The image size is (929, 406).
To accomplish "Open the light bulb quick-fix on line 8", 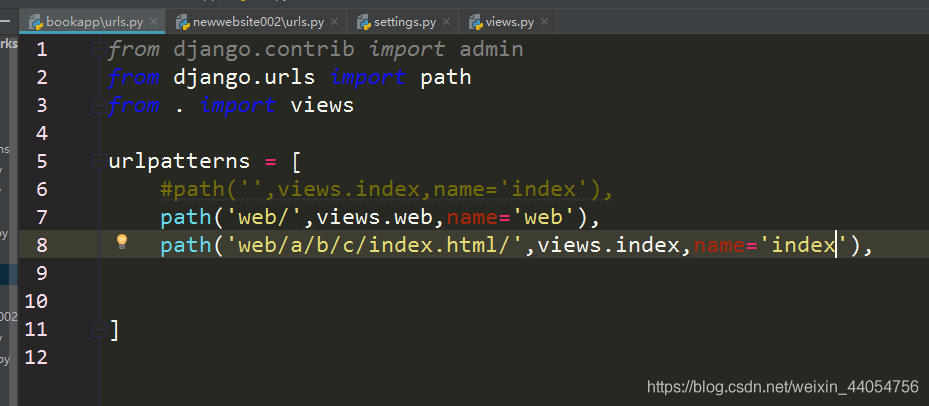I will click(x=121, y=241).
